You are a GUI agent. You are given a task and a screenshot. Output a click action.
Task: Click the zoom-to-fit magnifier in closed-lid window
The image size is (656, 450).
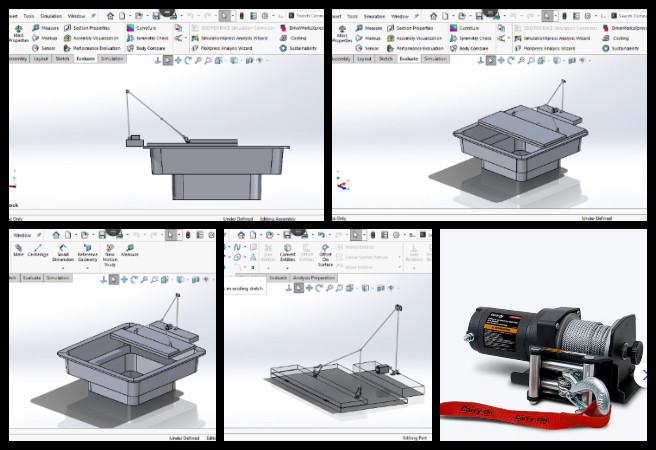point(521,61)
